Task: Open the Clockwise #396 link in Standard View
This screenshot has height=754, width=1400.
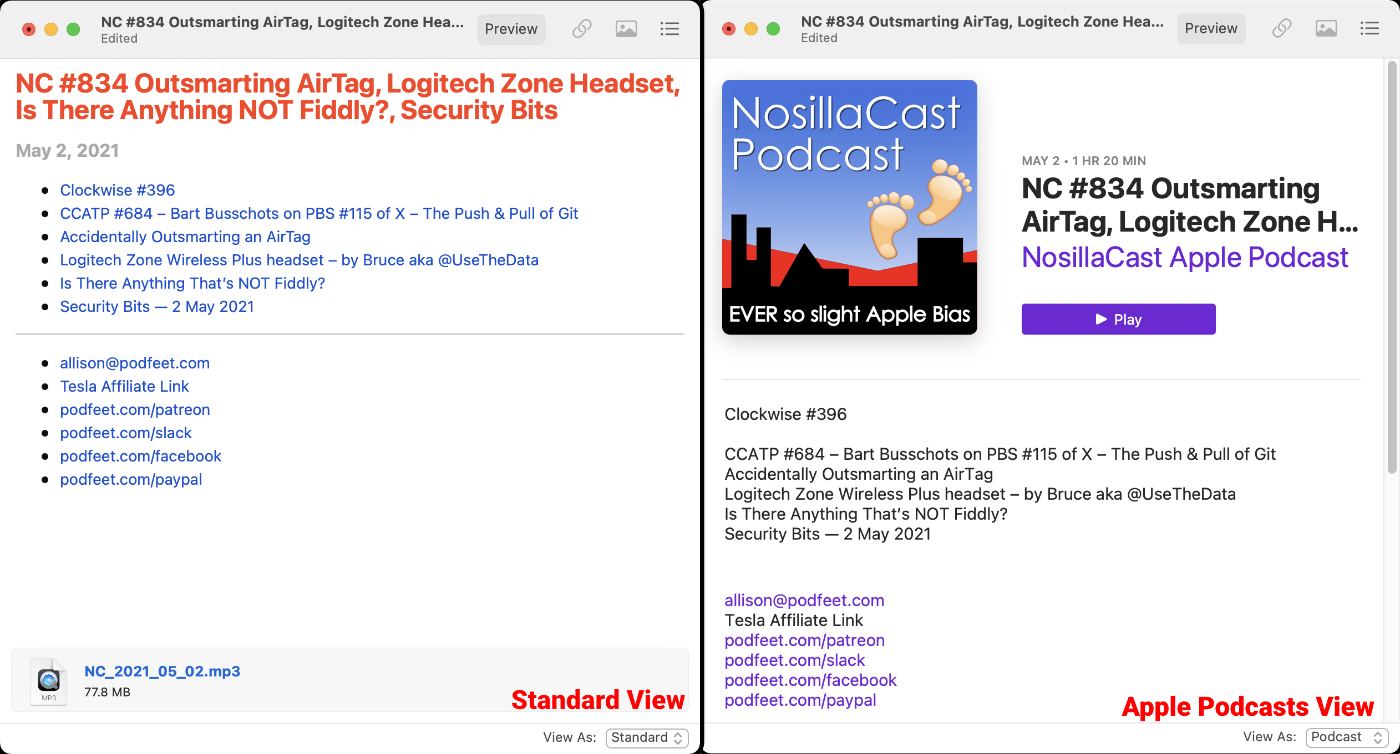Action: coord(117,190)
